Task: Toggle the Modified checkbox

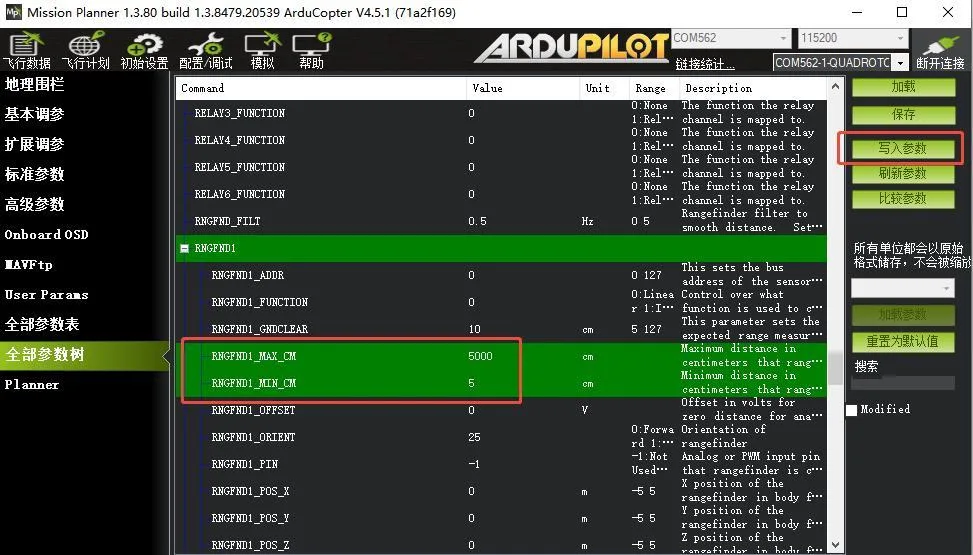Action: coord(851,410)
